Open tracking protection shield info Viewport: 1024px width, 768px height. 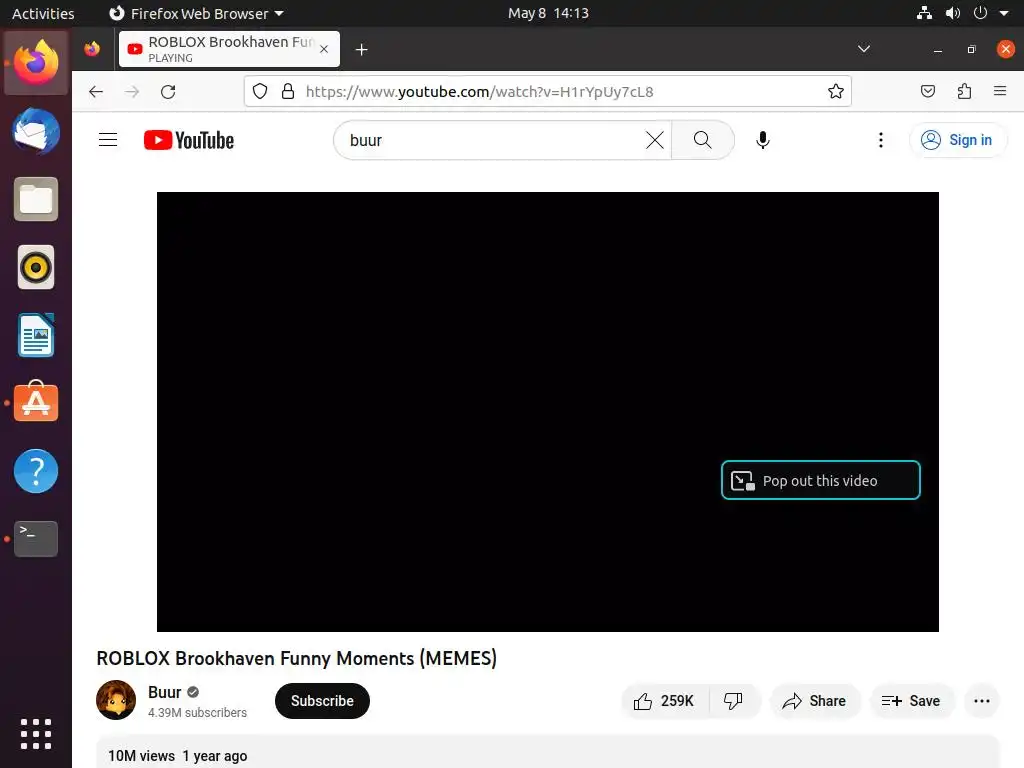260,91
